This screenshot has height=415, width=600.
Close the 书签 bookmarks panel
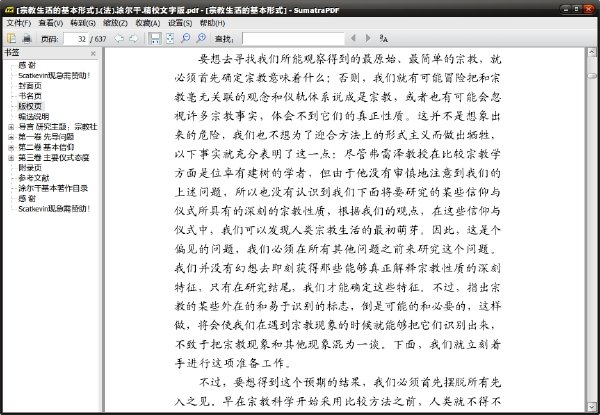(x=93, y=54)
